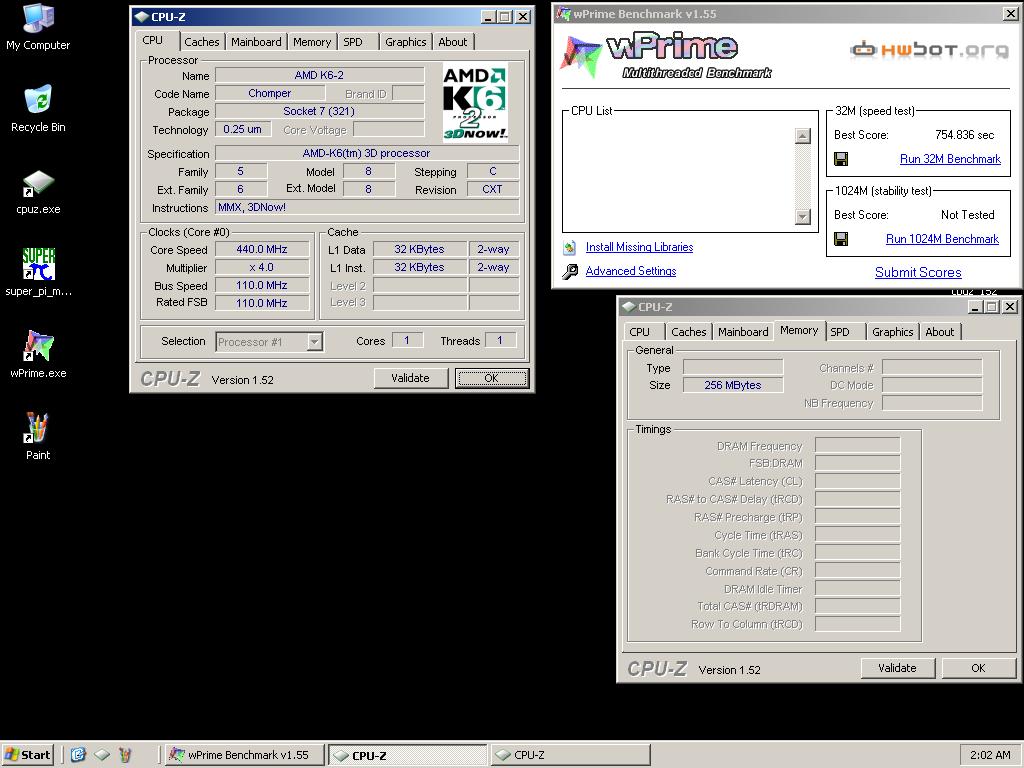Screen dimensions: 1024x768
Task: Click the Code Name Chomper field
Action: coord(270,93)
